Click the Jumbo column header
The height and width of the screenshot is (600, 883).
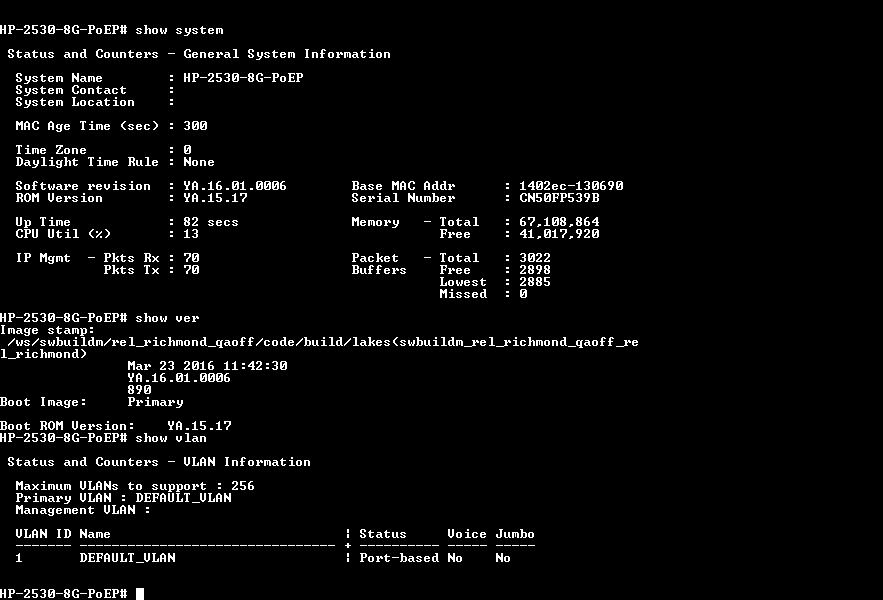[515, 534]
